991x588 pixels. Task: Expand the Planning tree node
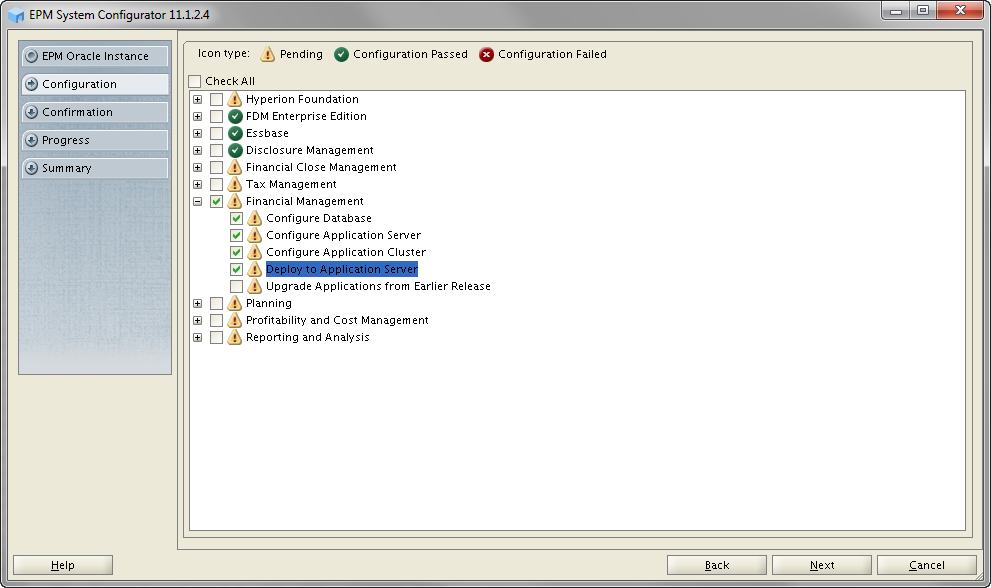pos(197,303)
